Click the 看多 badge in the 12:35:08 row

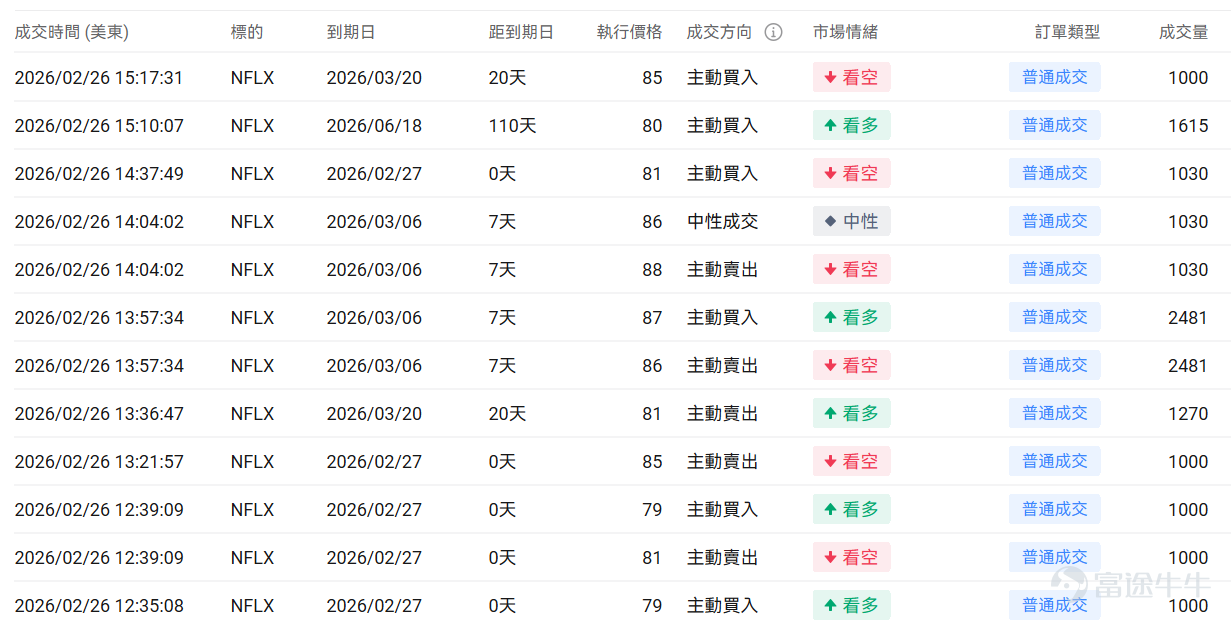click(851, 605)
